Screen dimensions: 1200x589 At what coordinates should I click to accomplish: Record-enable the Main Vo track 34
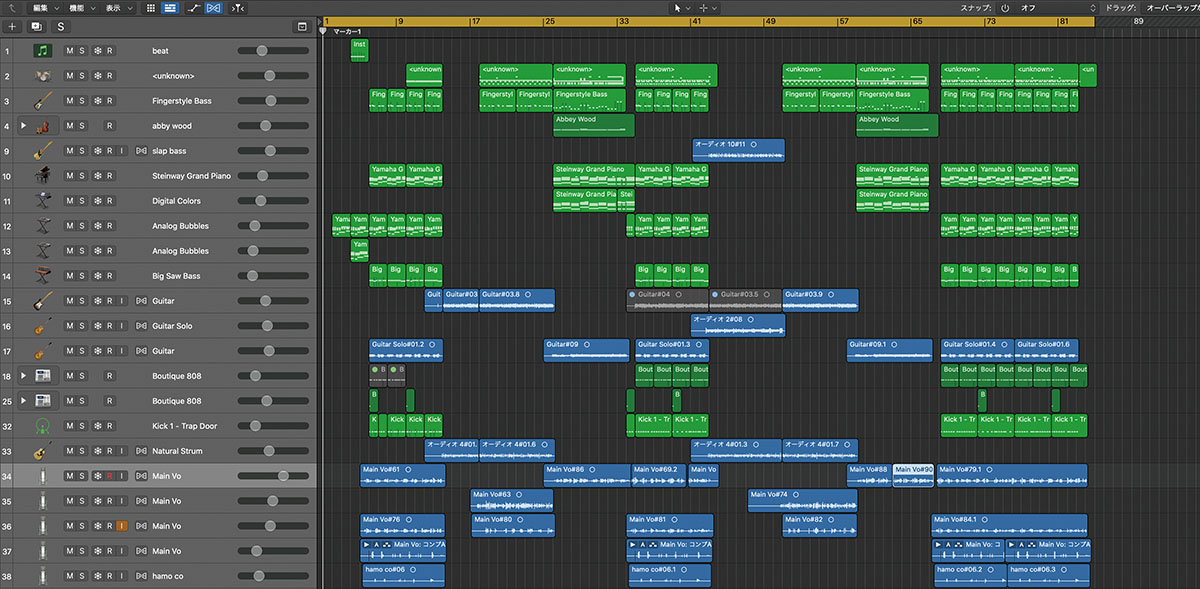coord(110,476)
